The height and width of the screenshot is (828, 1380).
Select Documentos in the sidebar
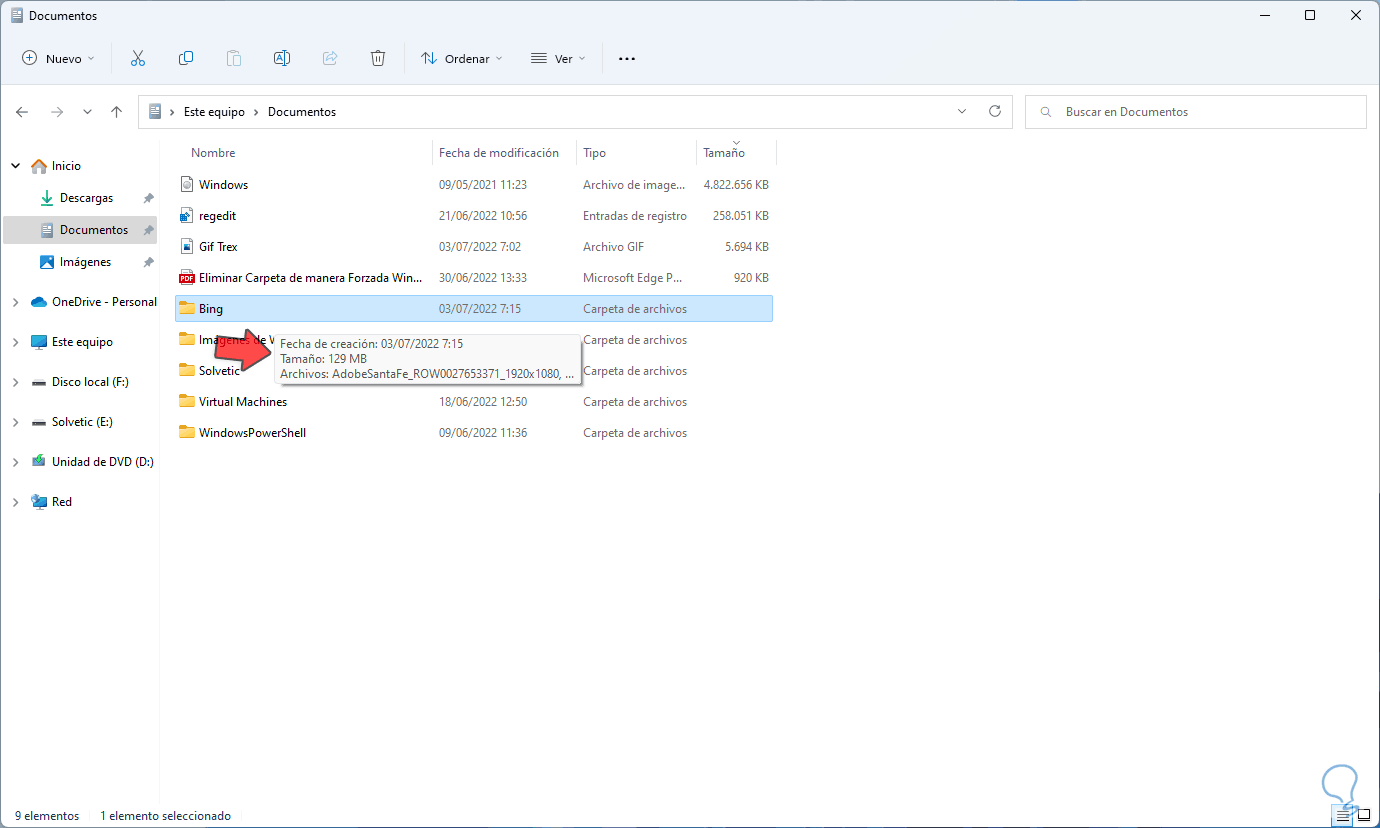(x=80, y=230)
